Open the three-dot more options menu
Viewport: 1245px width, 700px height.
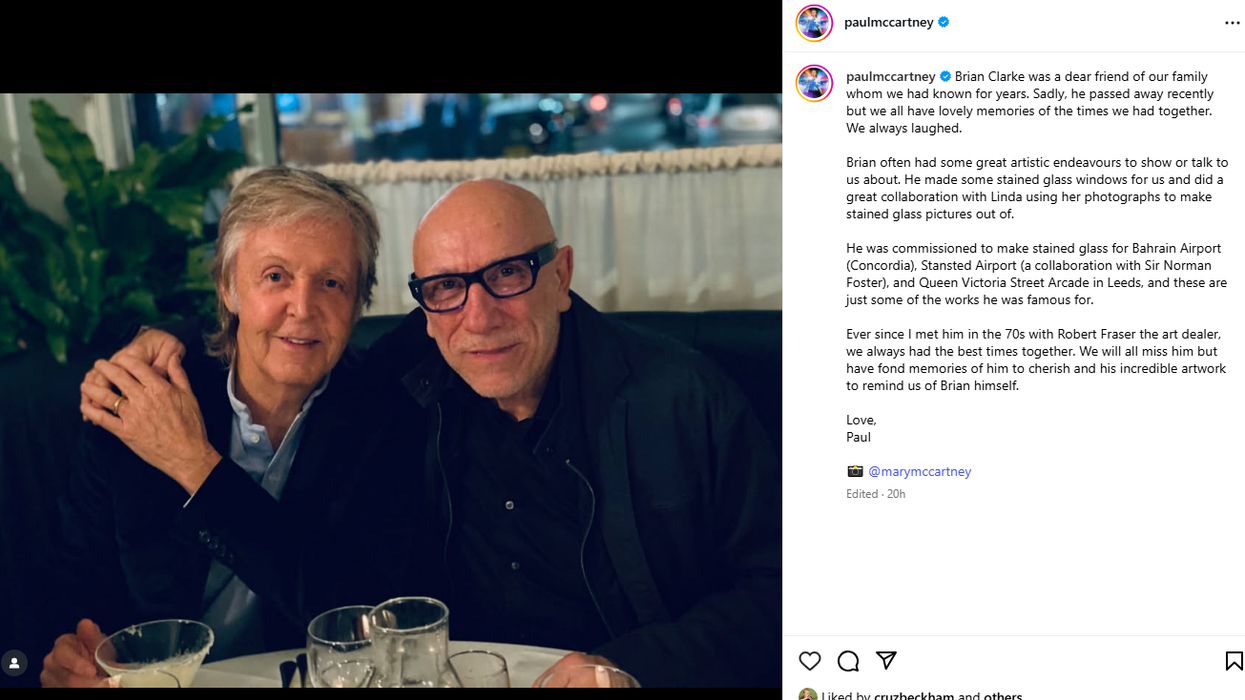(1231, 23)
